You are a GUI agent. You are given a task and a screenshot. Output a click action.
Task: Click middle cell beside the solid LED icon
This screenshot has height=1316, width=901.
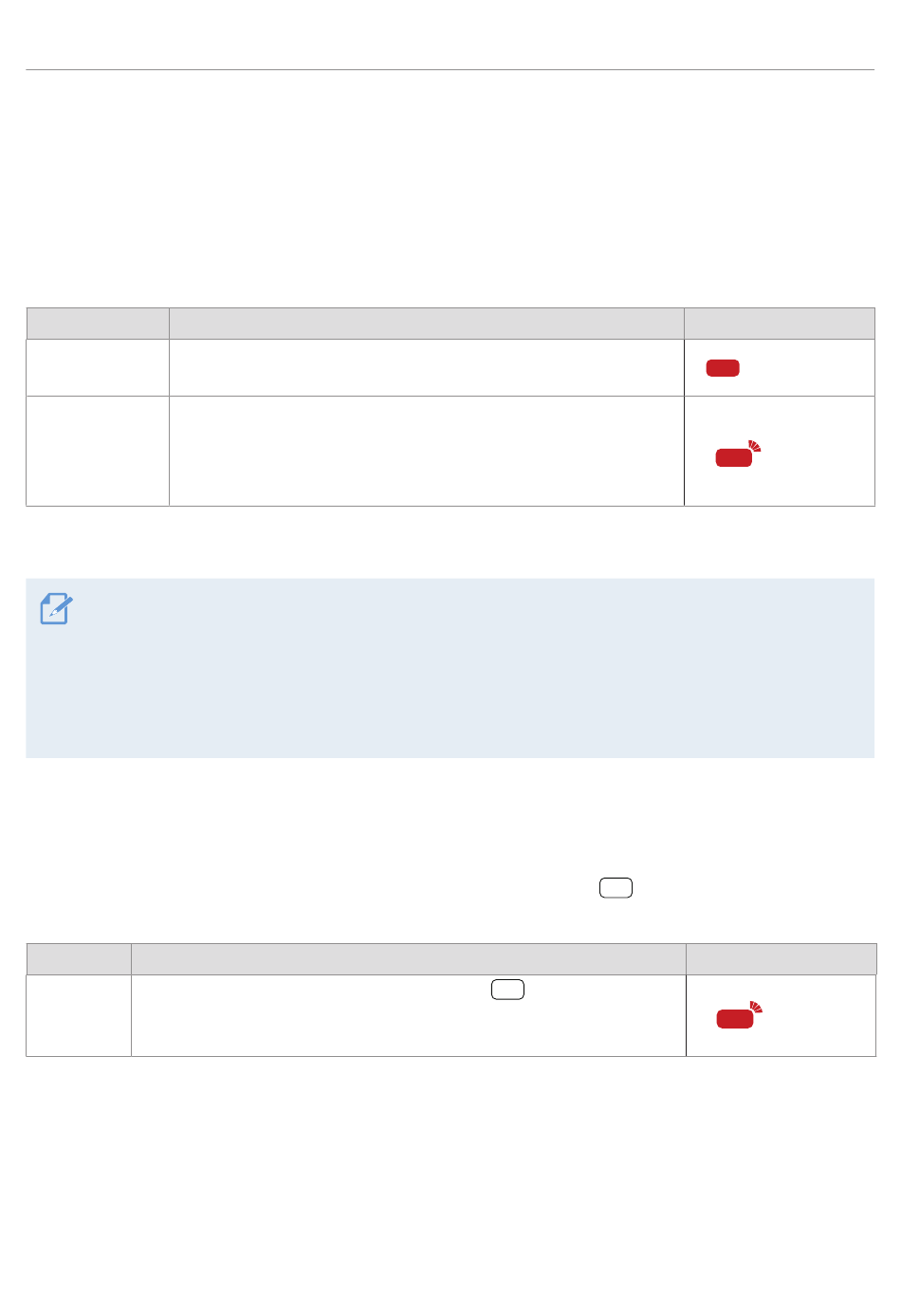(x=427, y=368)
